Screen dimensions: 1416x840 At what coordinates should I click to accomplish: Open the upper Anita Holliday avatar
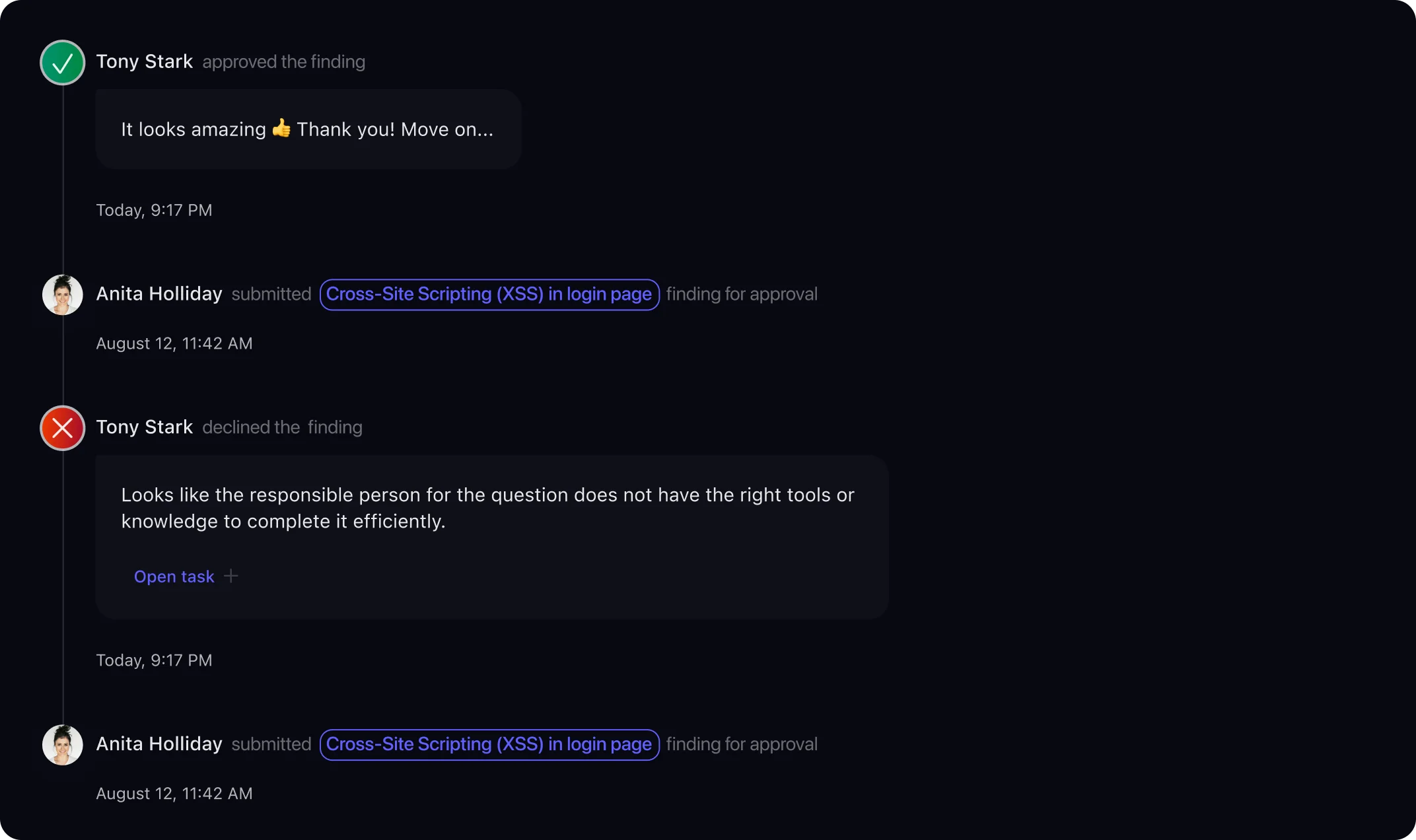[63, 295]
